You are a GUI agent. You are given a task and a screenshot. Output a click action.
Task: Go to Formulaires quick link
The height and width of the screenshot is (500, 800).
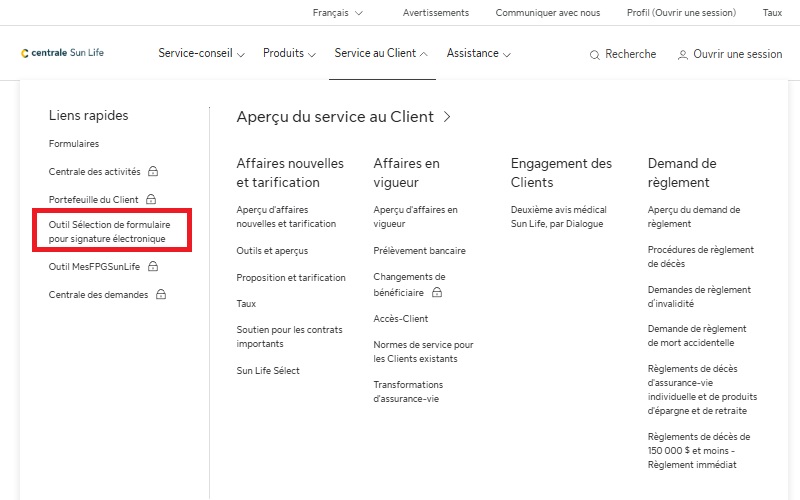click(74, 144)
